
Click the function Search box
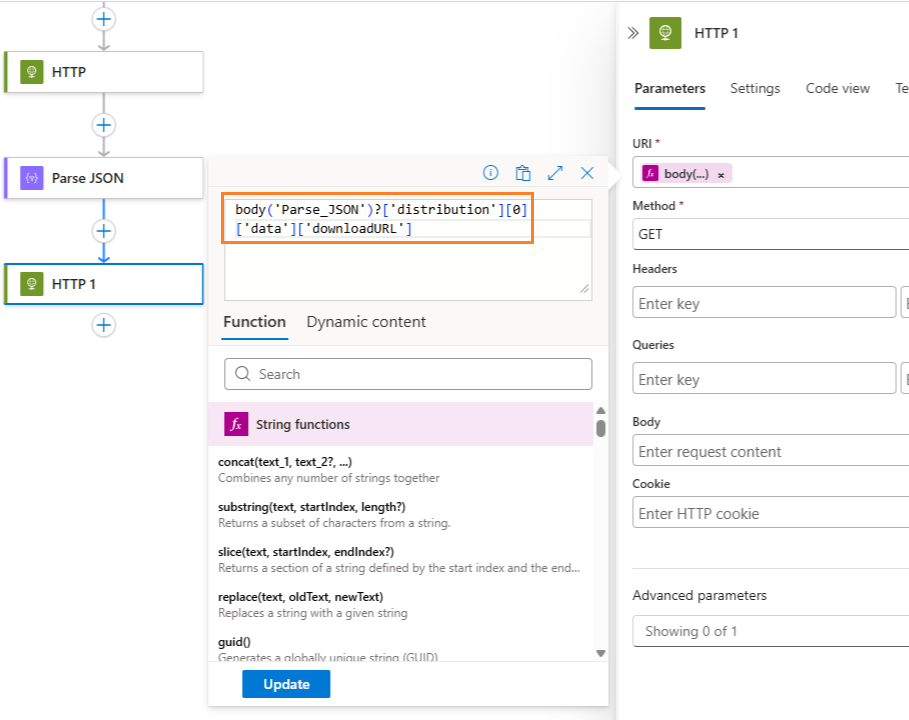click(408, 374)
